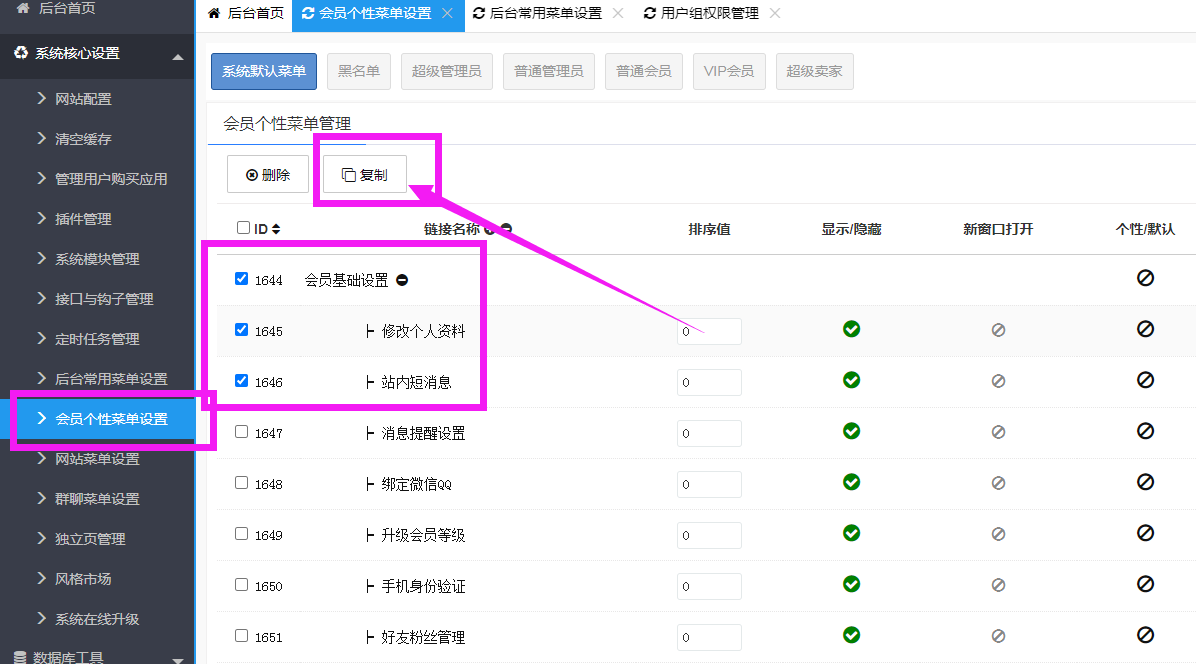This screenshot has width=1196, height=664.
Task: Switch to the 用户组权限管理 tab
Action: coord(709,13)
